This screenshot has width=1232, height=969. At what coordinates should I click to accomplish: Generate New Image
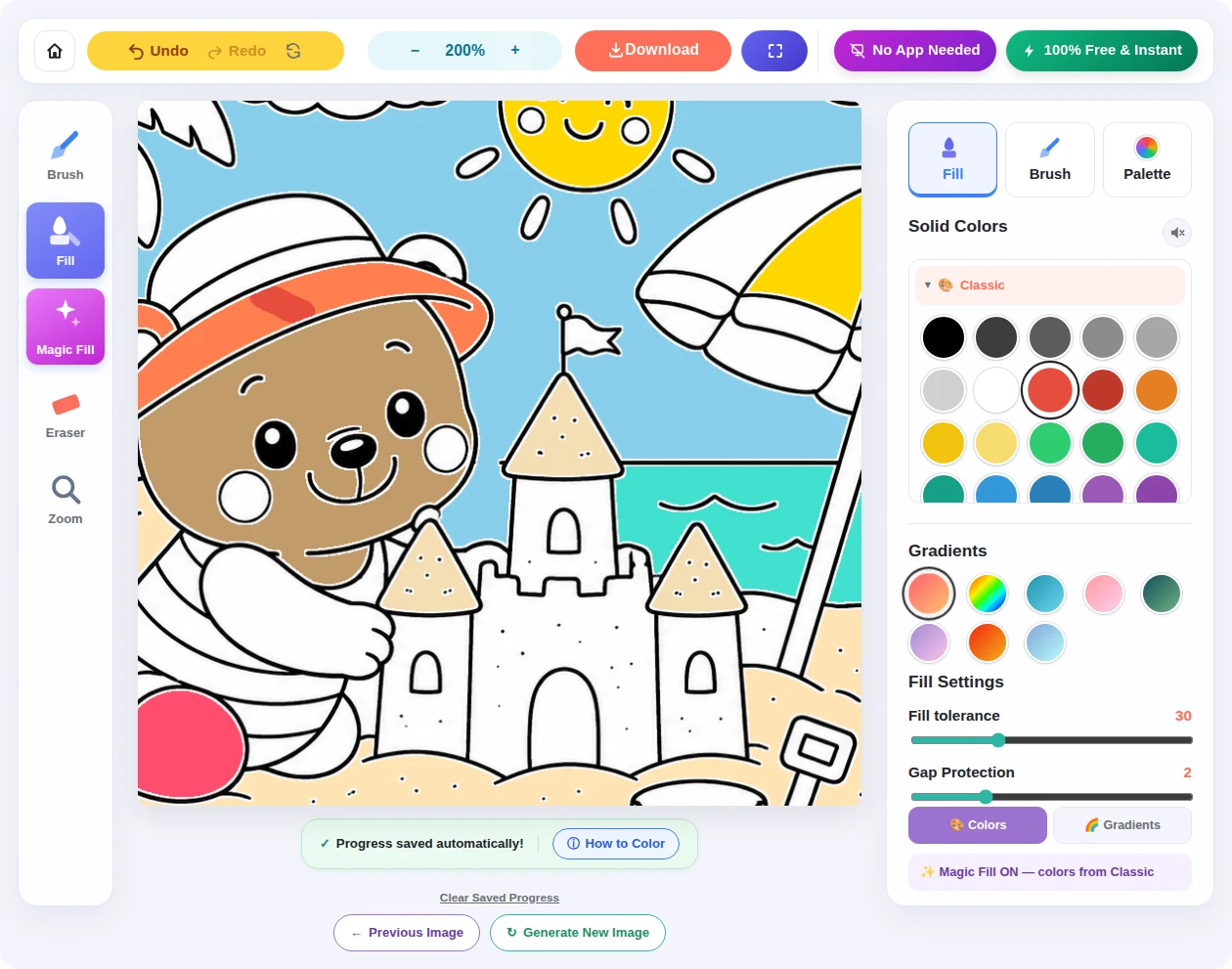pos(578,933)
